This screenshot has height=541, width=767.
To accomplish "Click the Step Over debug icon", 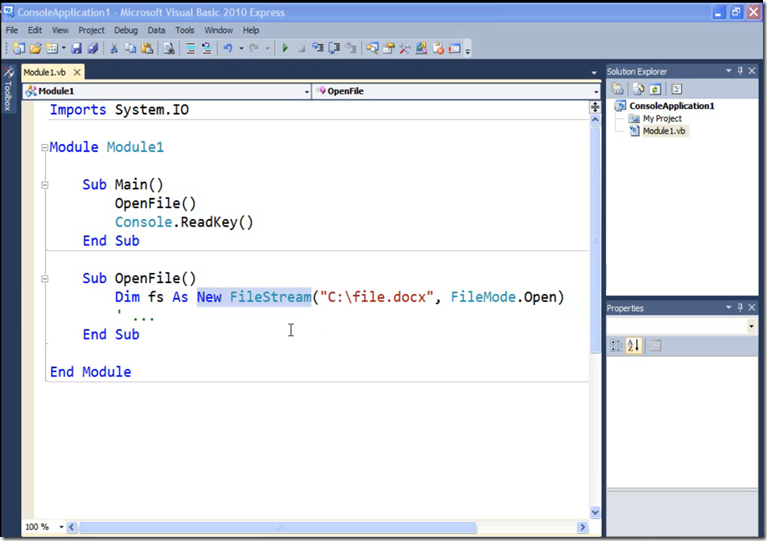I will coord(334,48).
